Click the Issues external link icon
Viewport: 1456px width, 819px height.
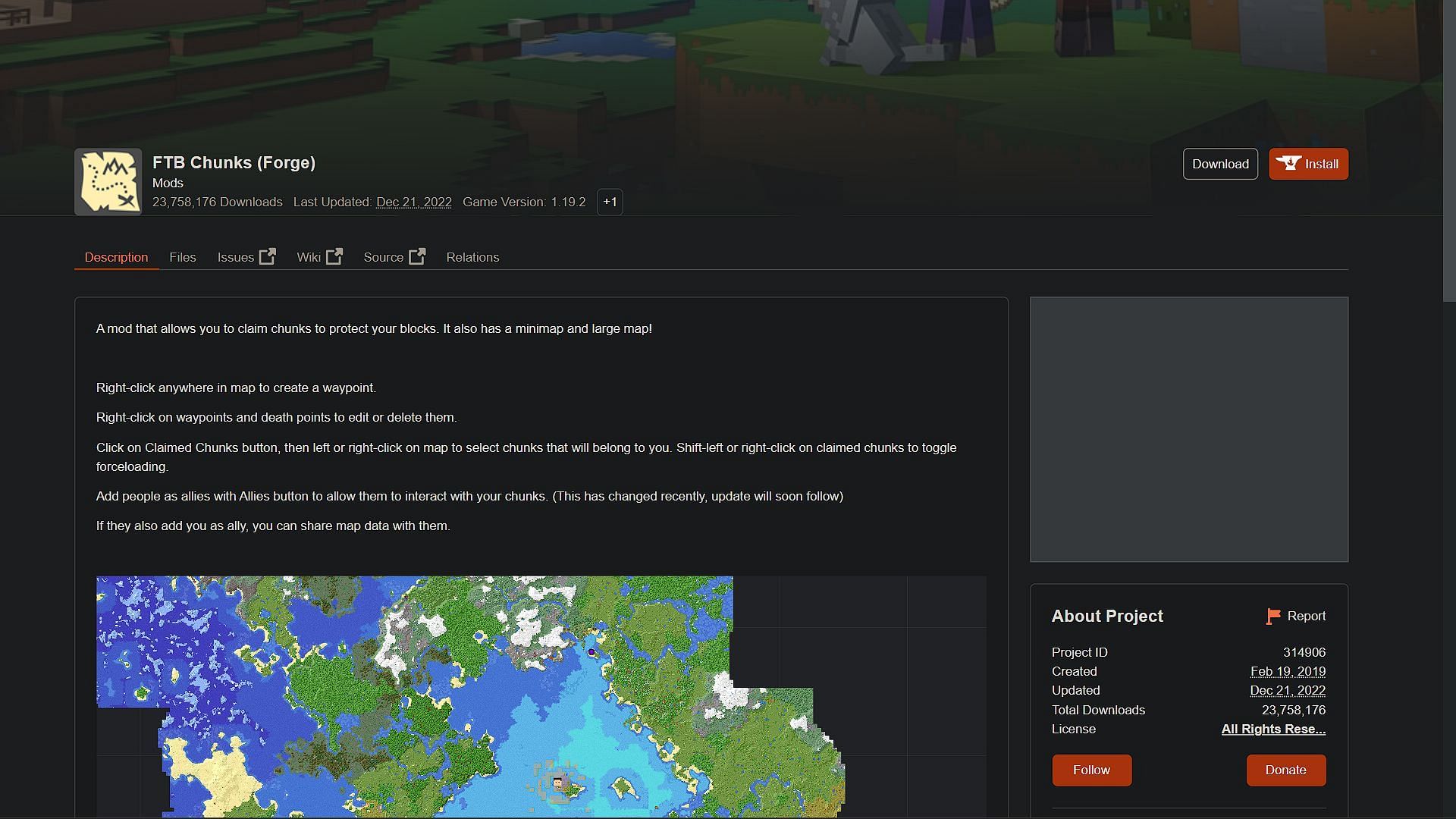pyautogui.click(x=268, y=257)
